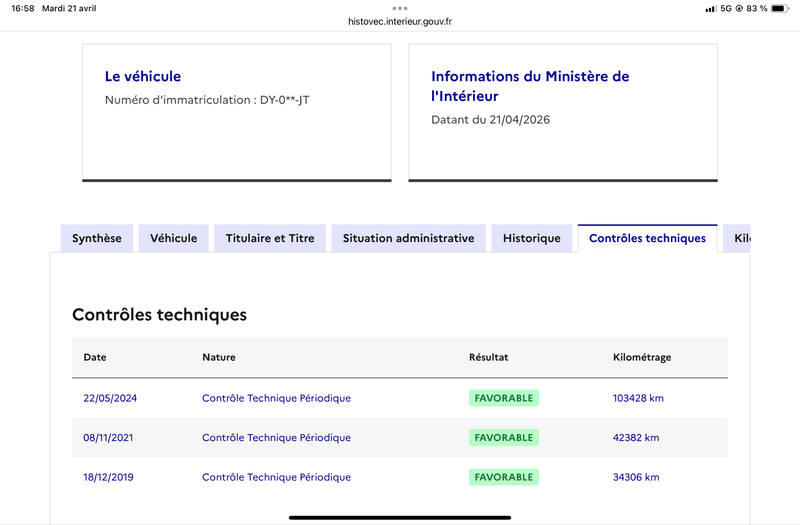This screenshot has width=800, height=525.
Task: Click the Informations du Ministère de l'Intérieur heading
Action: click(530, 86)
